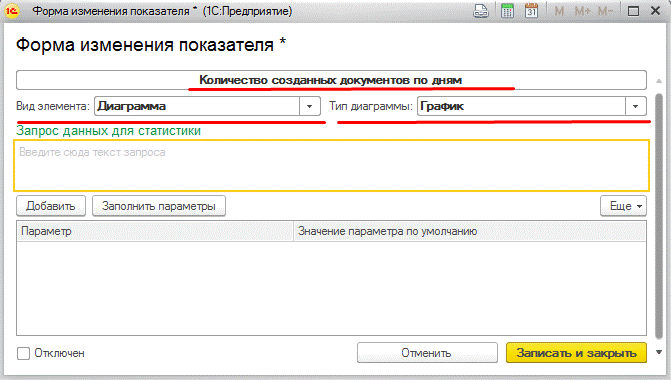Open the Еще menu button
The height and width of the screenshot is (380, 671).
[x=623, y=206]
